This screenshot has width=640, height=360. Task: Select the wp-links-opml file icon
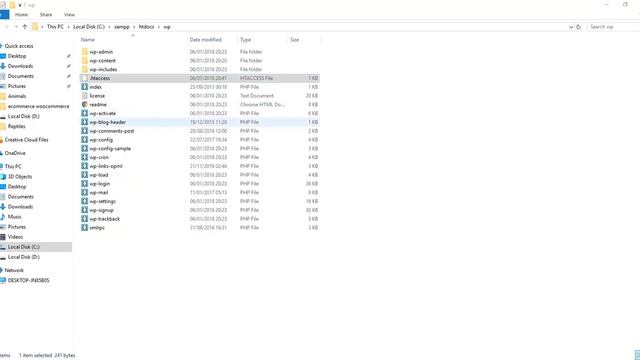point(84,166)
